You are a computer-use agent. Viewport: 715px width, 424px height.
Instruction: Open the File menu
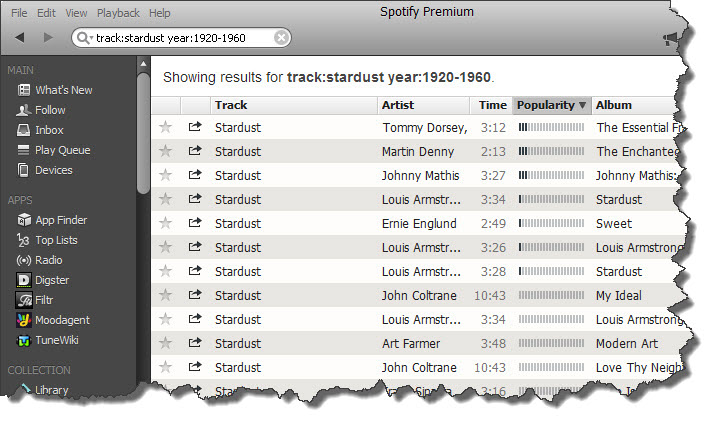click(19, 13)
